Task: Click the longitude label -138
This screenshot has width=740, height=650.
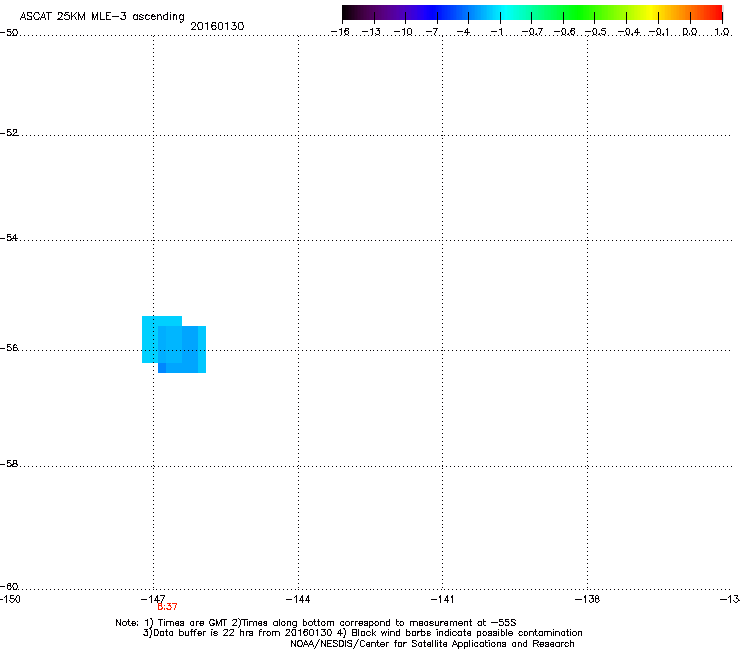Action: click(587, 599)
